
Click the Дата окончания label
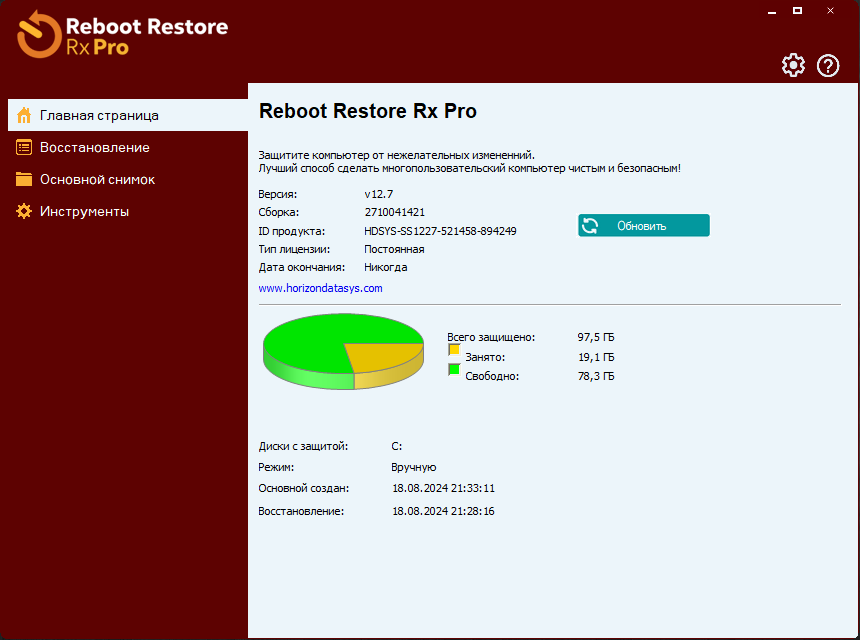(x=302, y=267)
